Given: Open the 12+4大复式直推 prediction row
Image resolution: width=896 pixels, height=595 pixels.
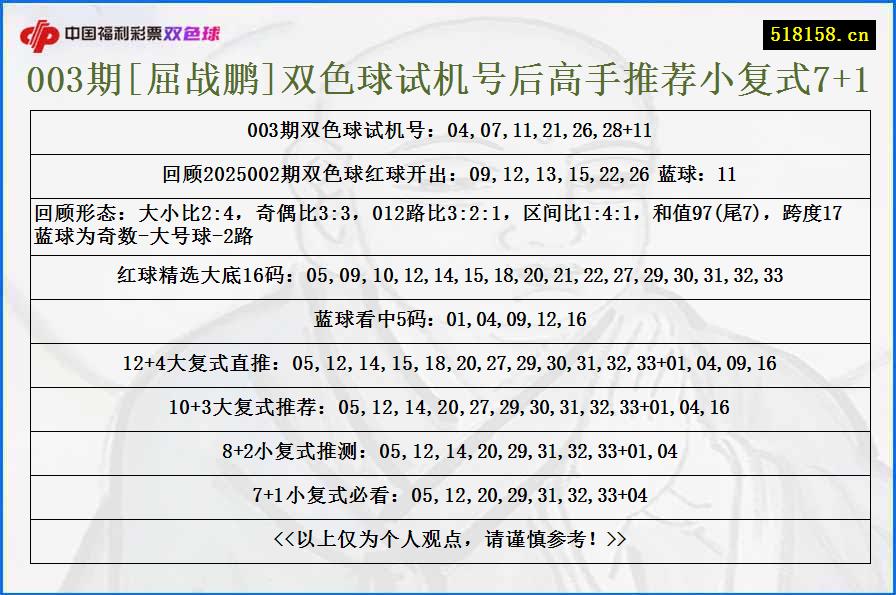Looking at the screenshot, I should [x=448, y=364].
